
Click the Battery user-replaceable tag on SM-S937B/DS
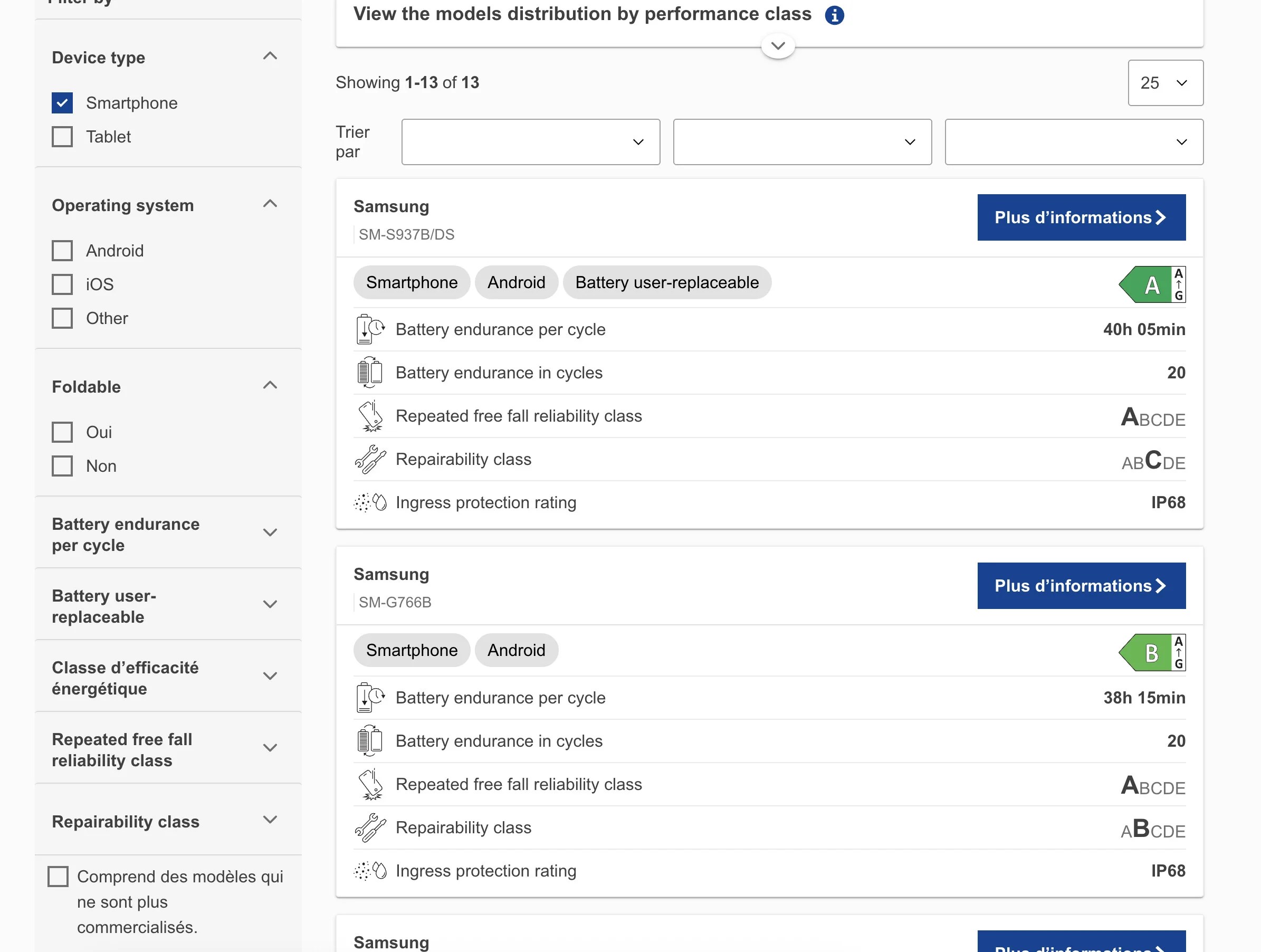tap(667, 283)
